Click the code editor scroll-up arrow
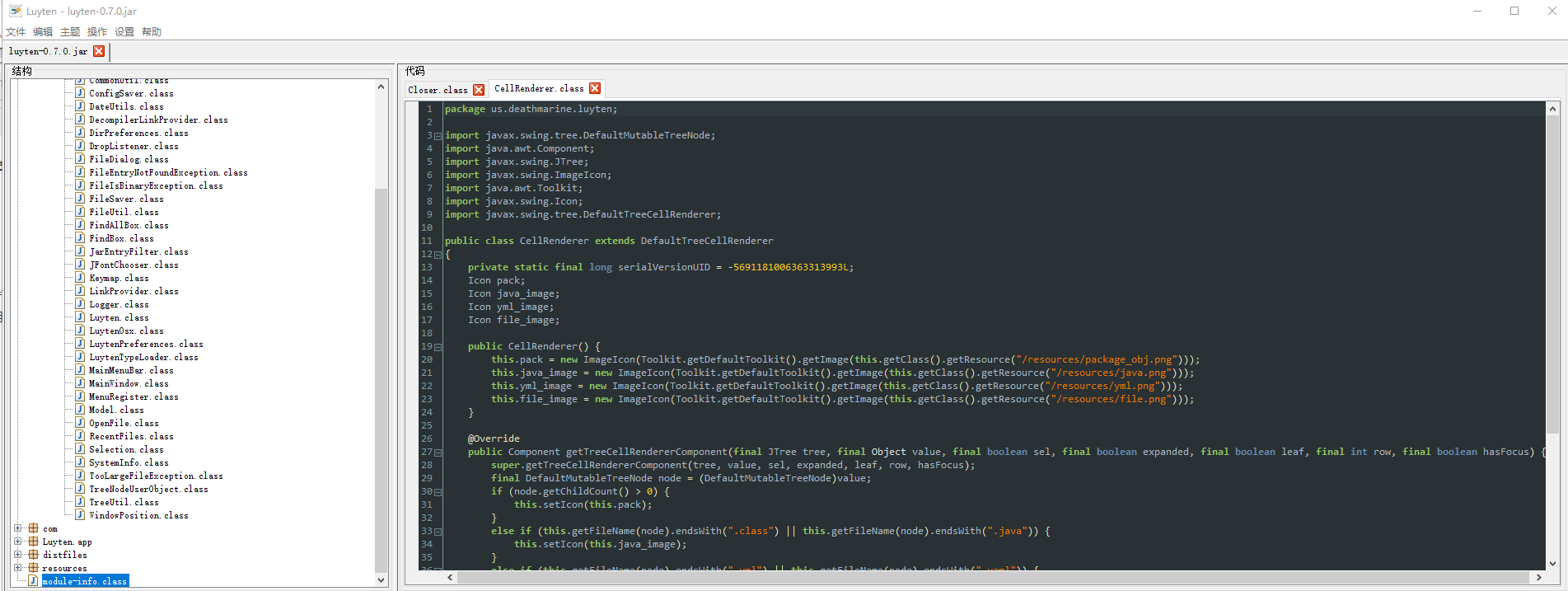The image size is (1568, 591). [x=1552, y=109]
